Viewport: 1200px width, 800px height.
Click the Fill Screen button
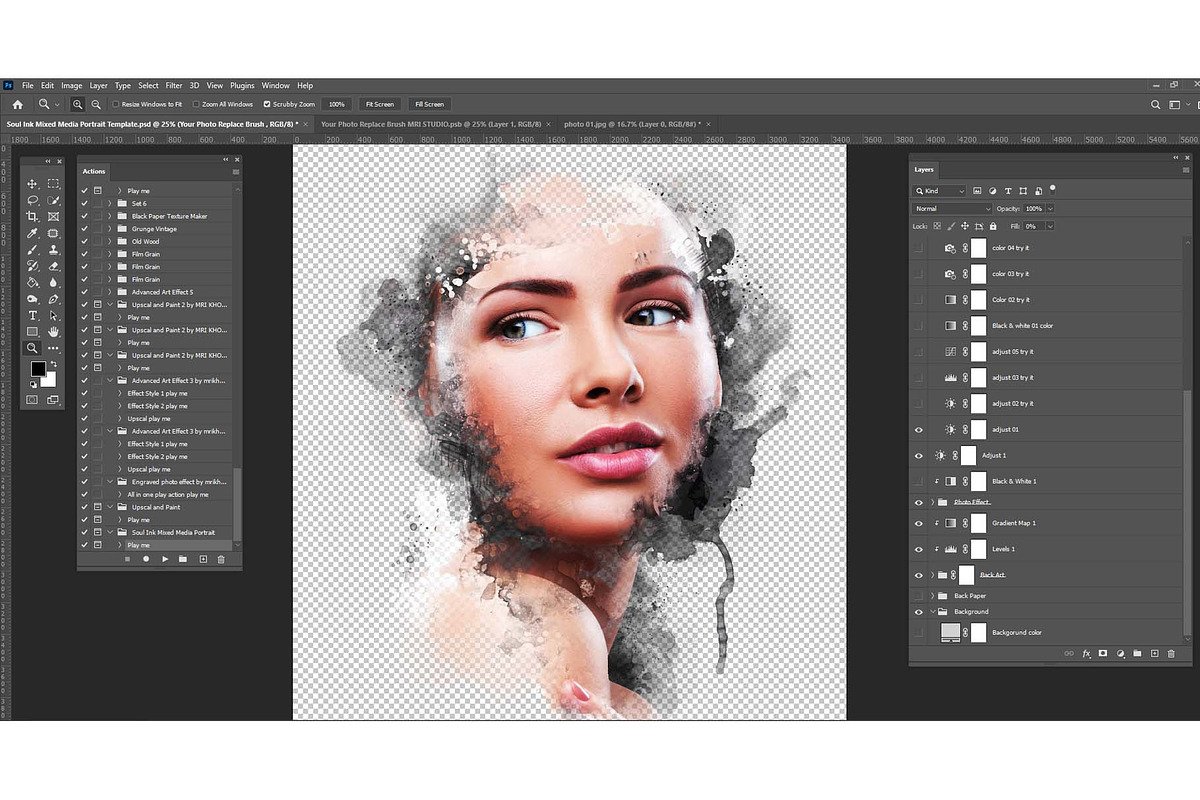click(429, 104)
